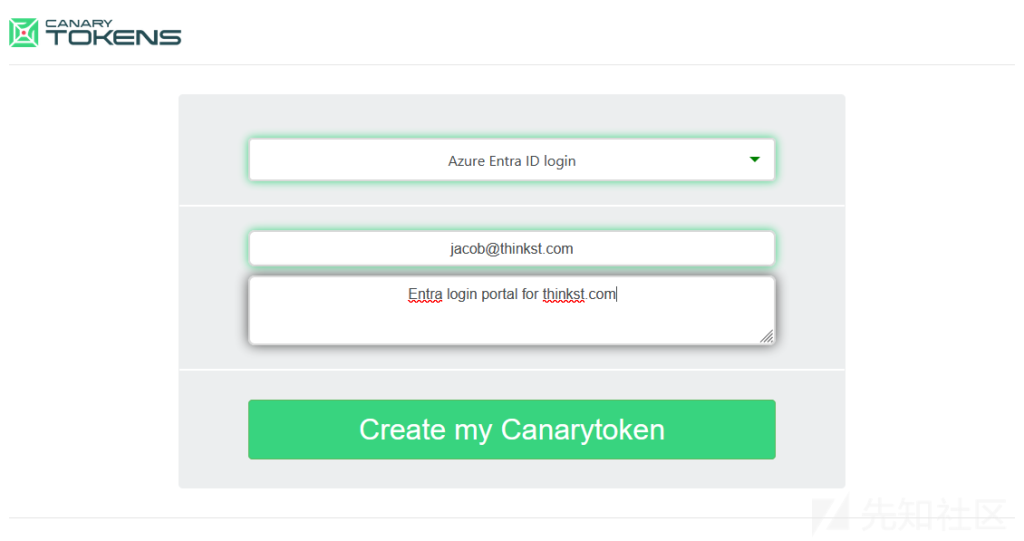Click the green dropdown arrow

[754, 159]
